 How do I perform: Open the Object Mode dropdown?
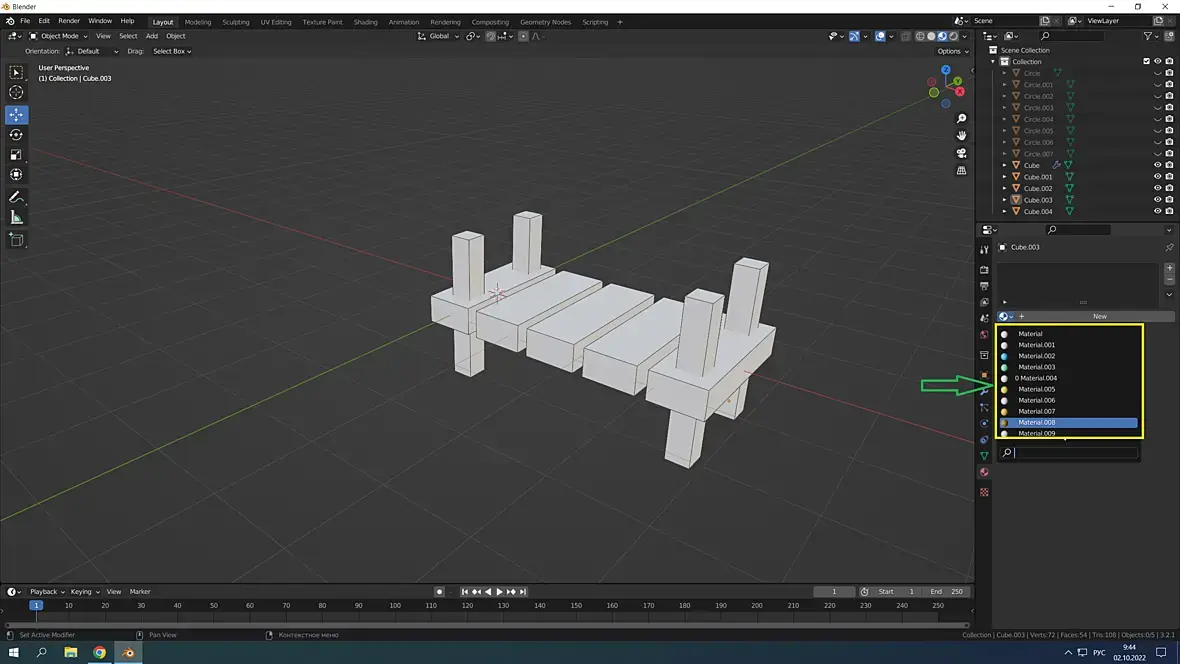click(61, 36)
